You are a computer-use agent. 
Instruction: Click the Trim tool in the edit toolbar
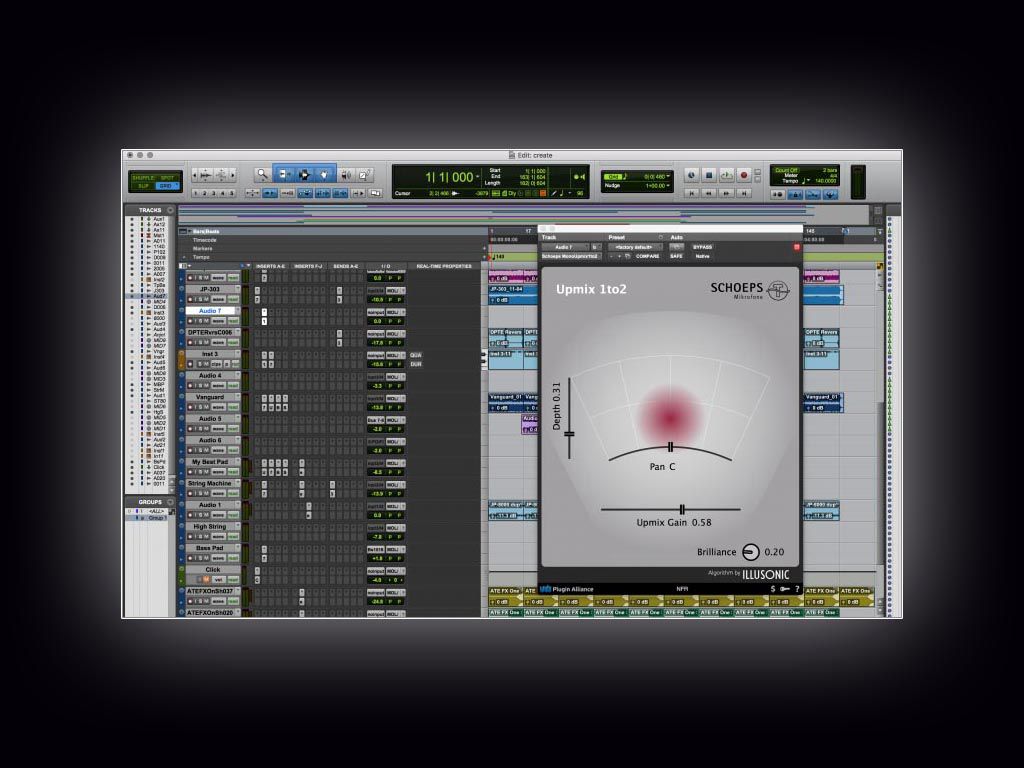point(283,174)
